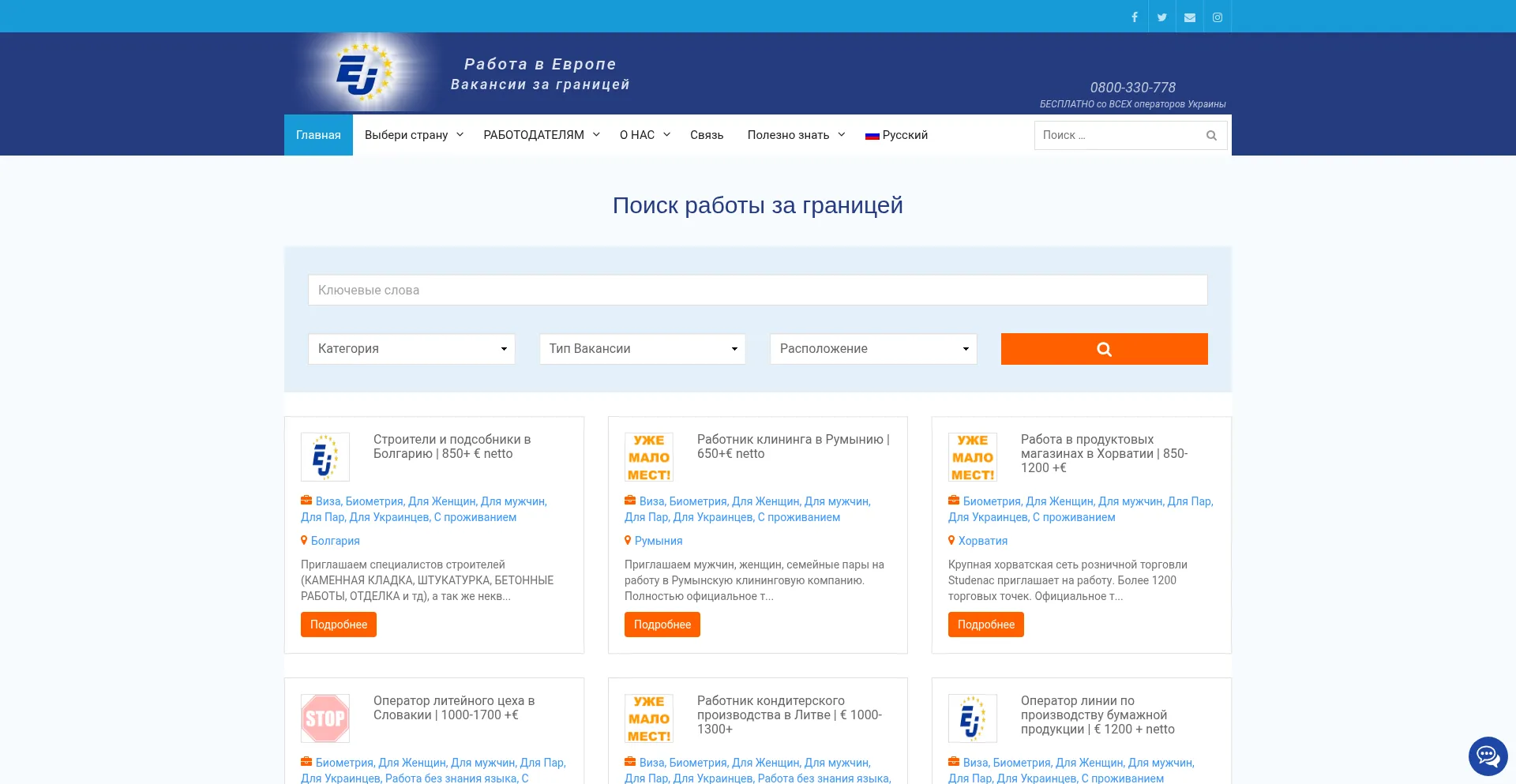Open the Расположение dropdown
The width and height of the screenshot is (1516, 784).
(873, 349)
